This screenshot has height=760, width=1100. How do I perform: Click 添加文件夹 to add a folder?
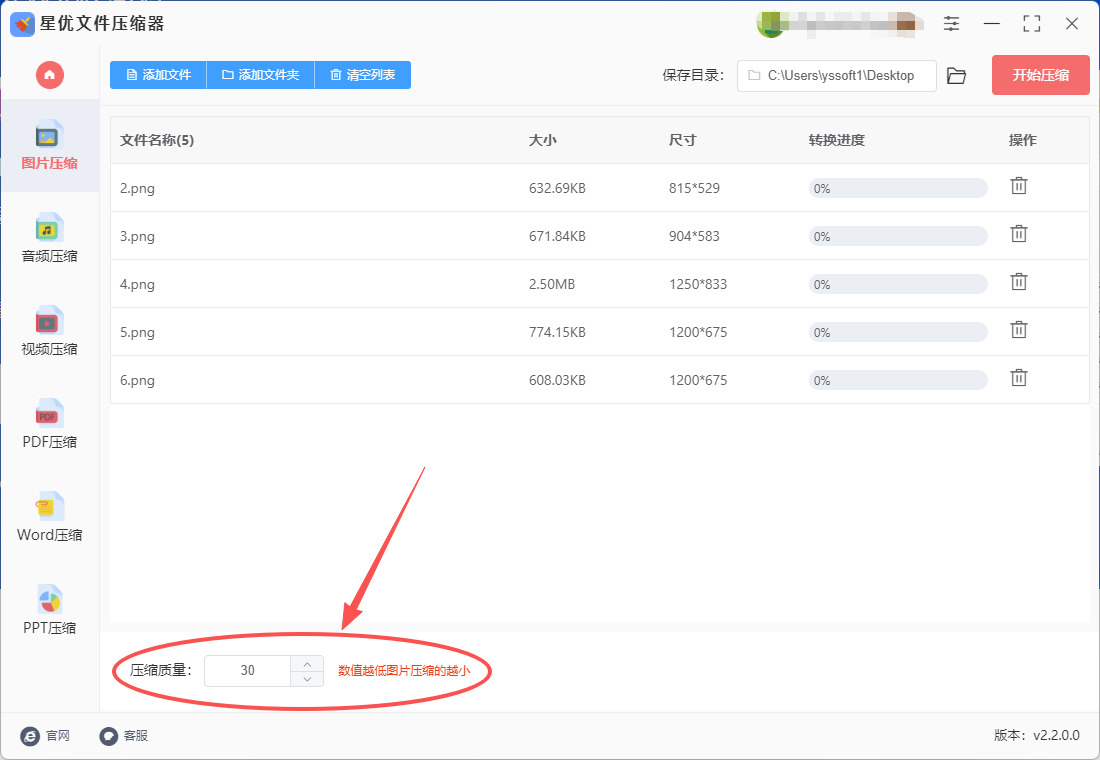(261, 75)
